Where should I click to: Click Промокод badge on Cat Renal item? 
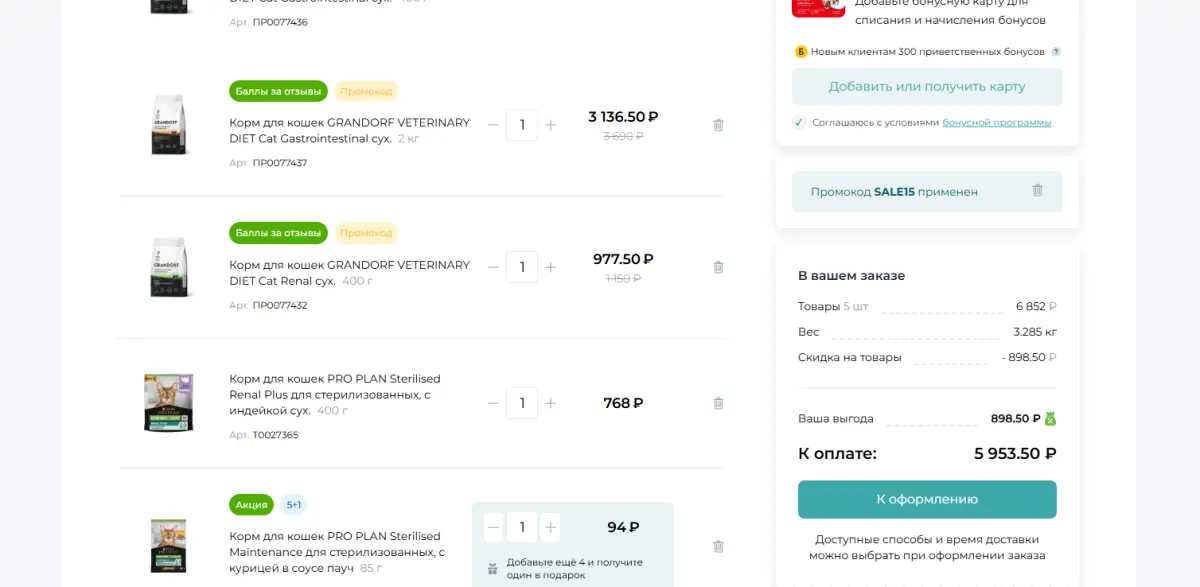(x=366, y=233)
